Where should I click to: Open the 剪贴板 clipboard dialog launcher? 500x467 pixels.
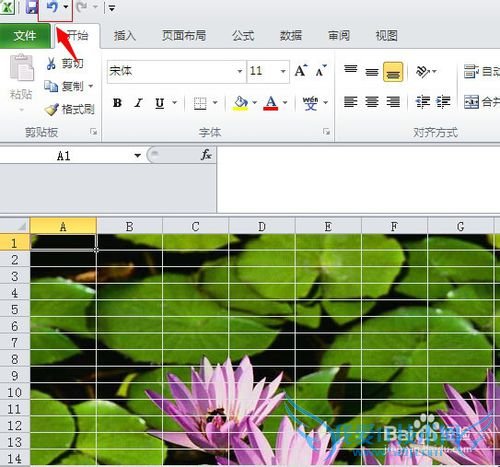pyautogui.click(x=94, y=132)
